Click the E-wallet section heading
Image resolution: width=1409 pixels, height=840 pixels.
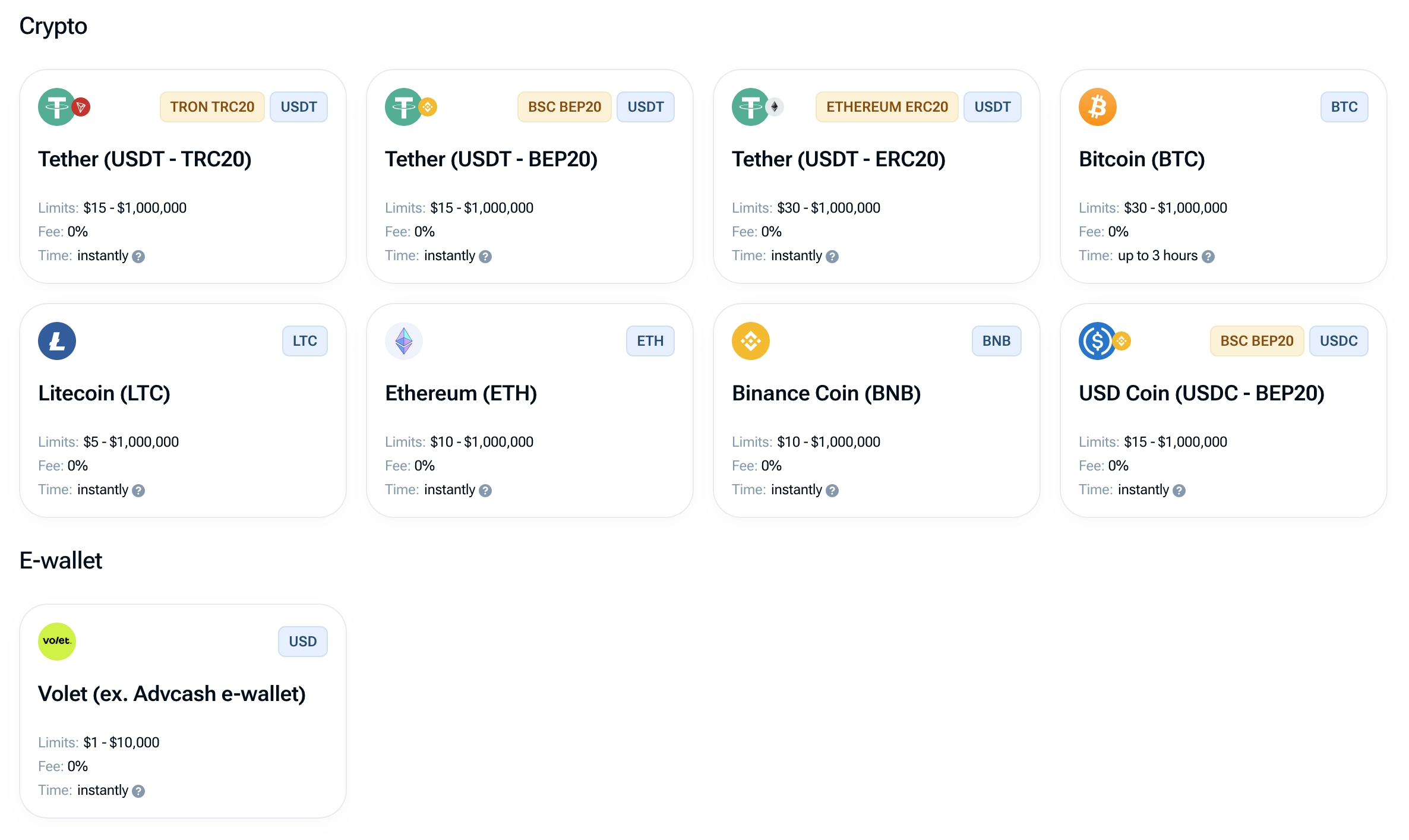[x=61, y=561]
